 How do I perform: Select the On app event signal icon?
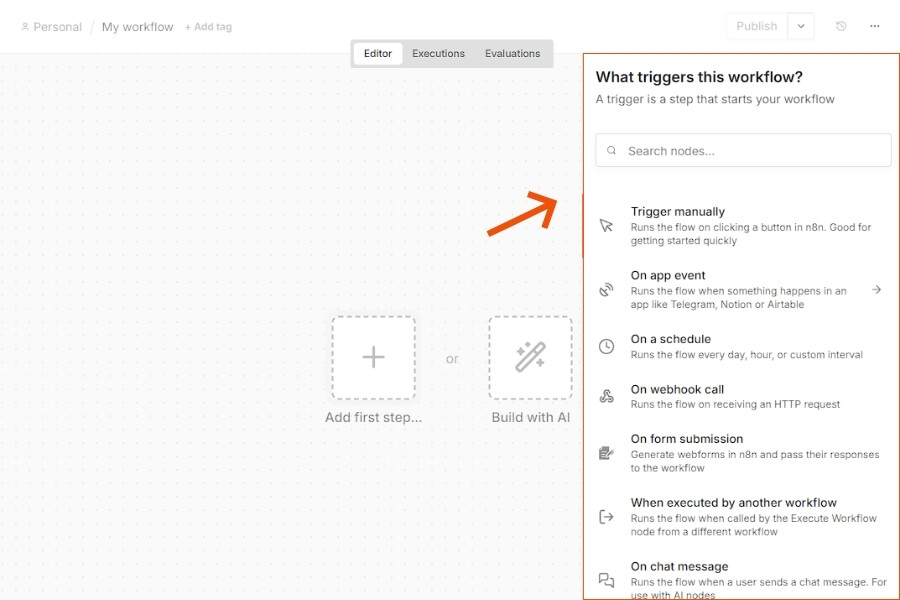coord(606,290)
